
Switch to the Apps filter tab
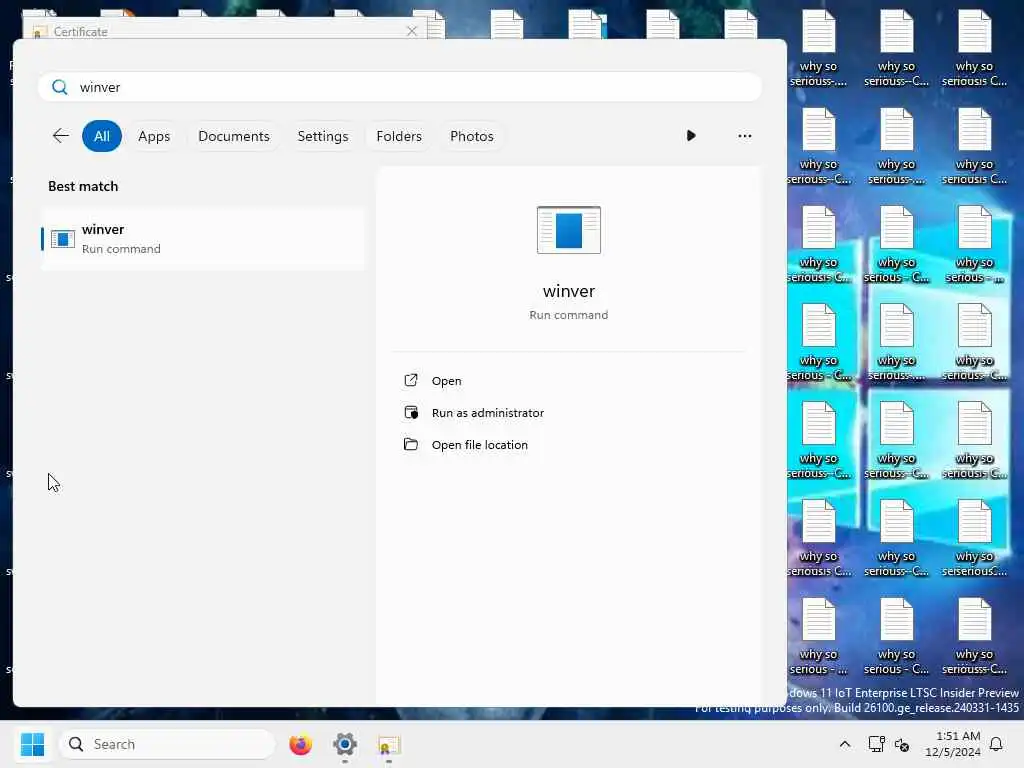click(x=154, y=136)
